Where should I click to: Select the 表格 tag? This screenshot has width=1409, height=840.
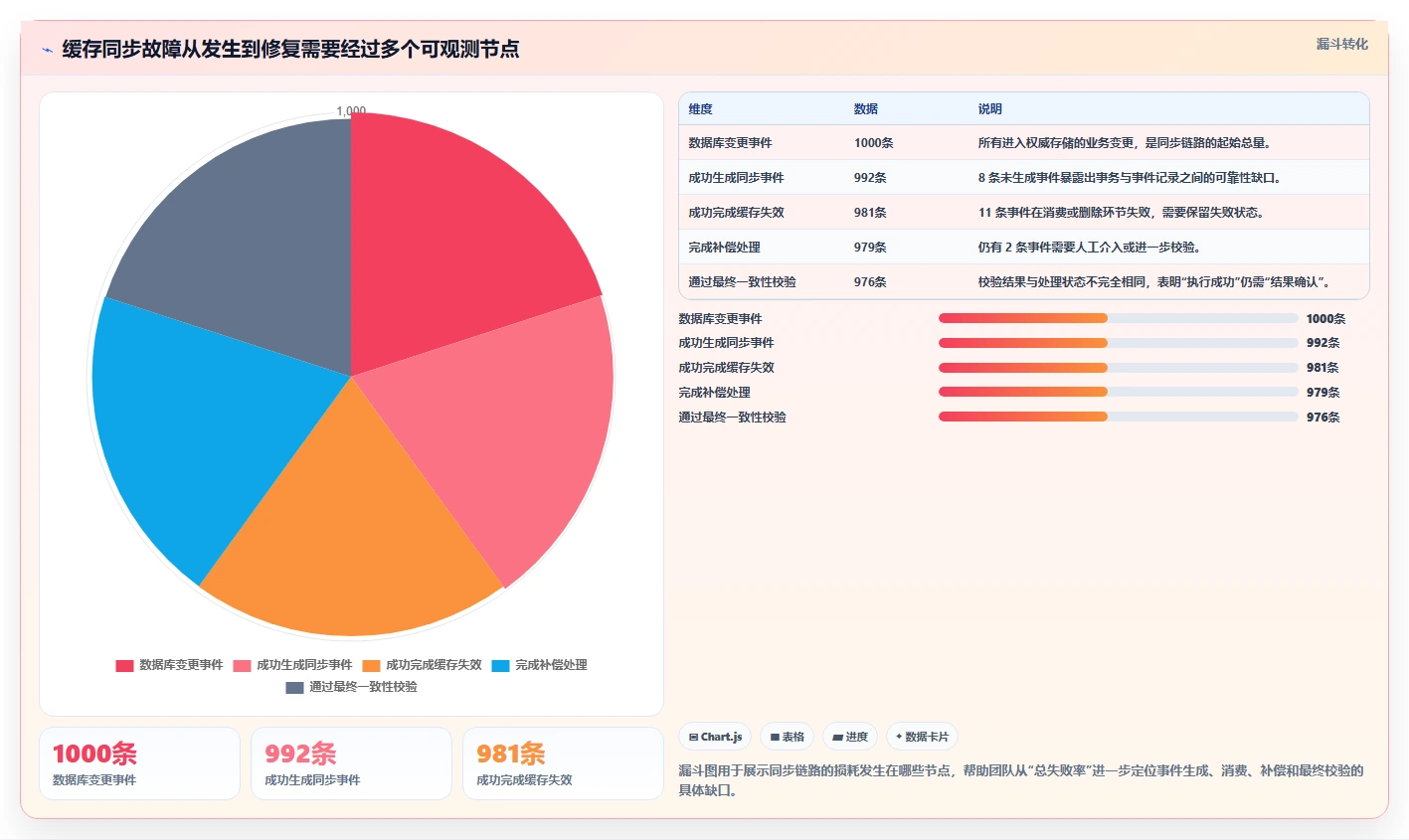click(x=787, y=737)
